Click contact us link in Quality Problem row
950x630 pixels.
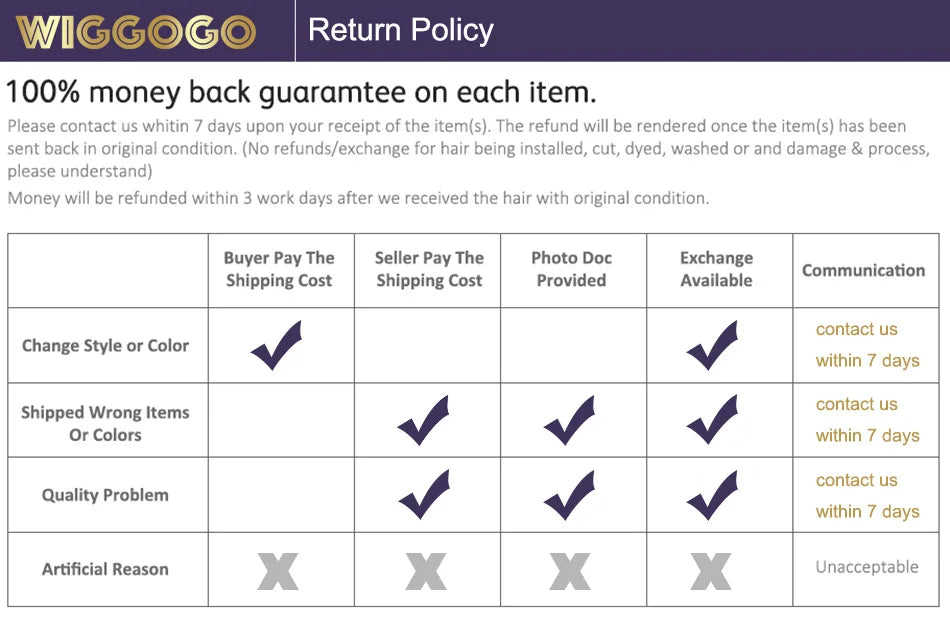(857, 480)
